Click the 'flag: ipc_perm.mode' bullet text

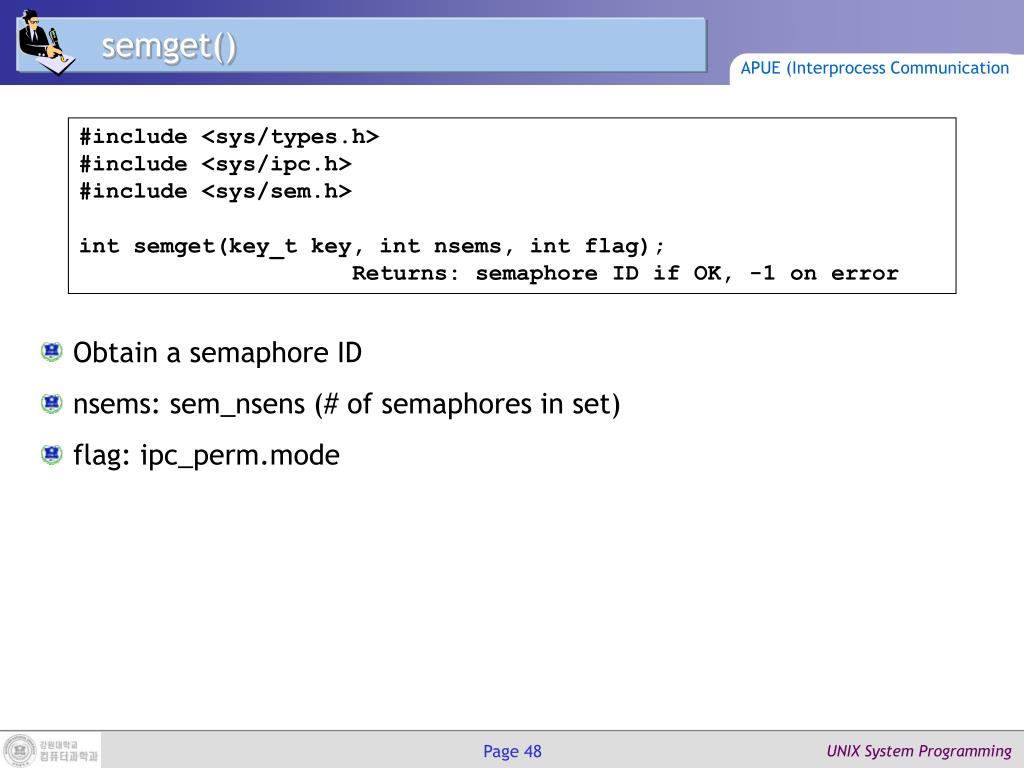(206, 455)
